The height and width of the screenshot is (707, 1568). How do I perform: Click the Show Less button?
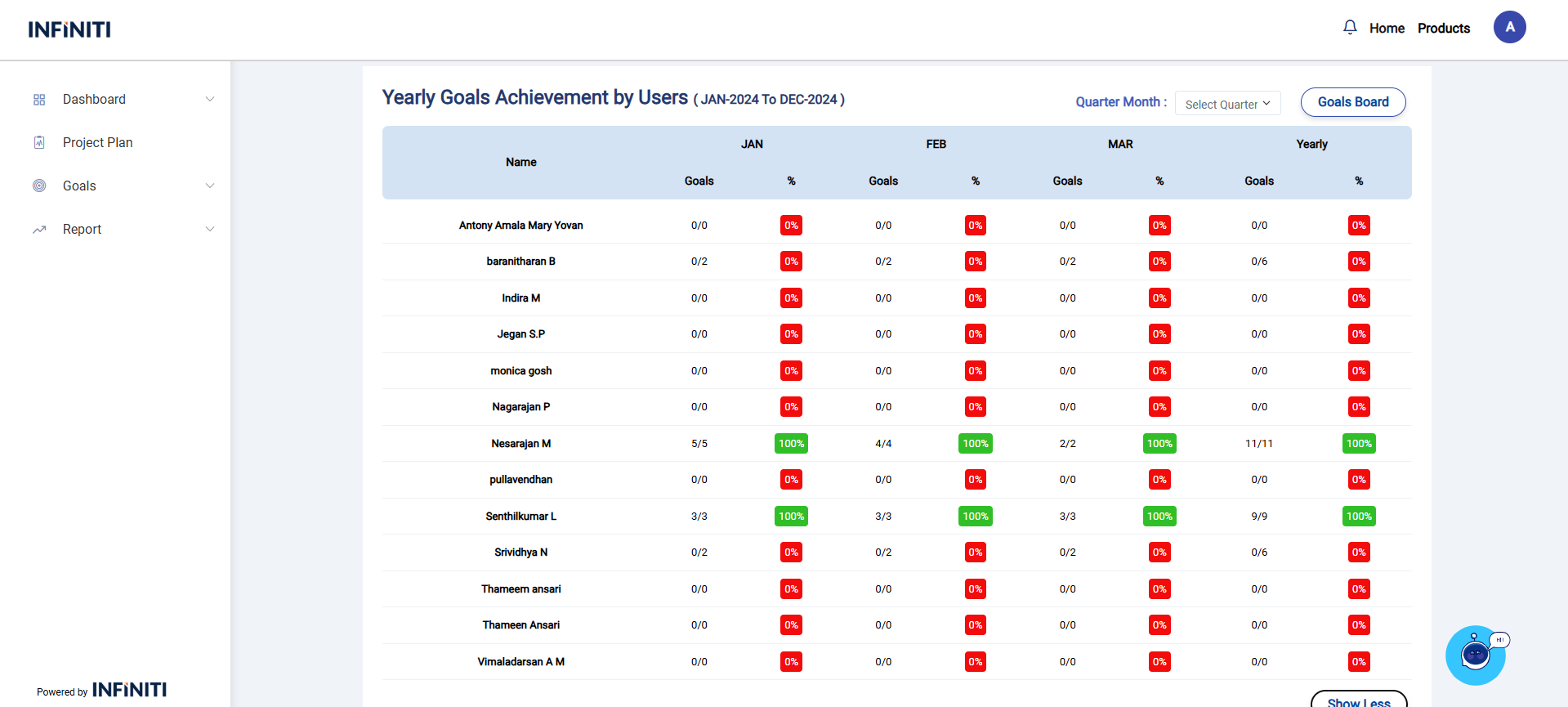pyautogui.click(x=1358, y=700)
